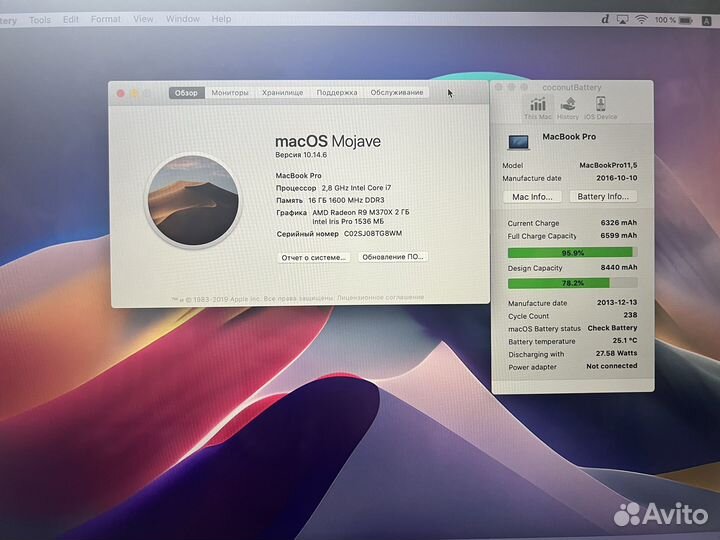
Task: Click the 78.2% design capacity bar
Action: 573,283
